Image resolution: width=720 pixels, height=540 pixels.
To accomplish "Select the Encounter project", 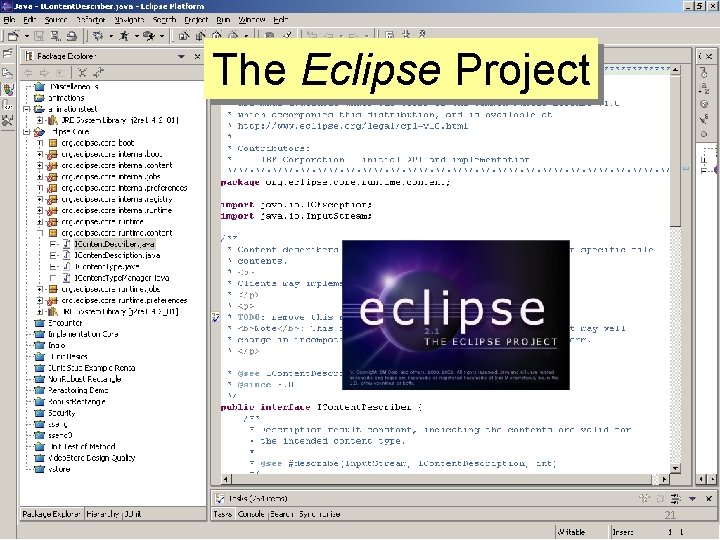I will click(x=65, y=323).
